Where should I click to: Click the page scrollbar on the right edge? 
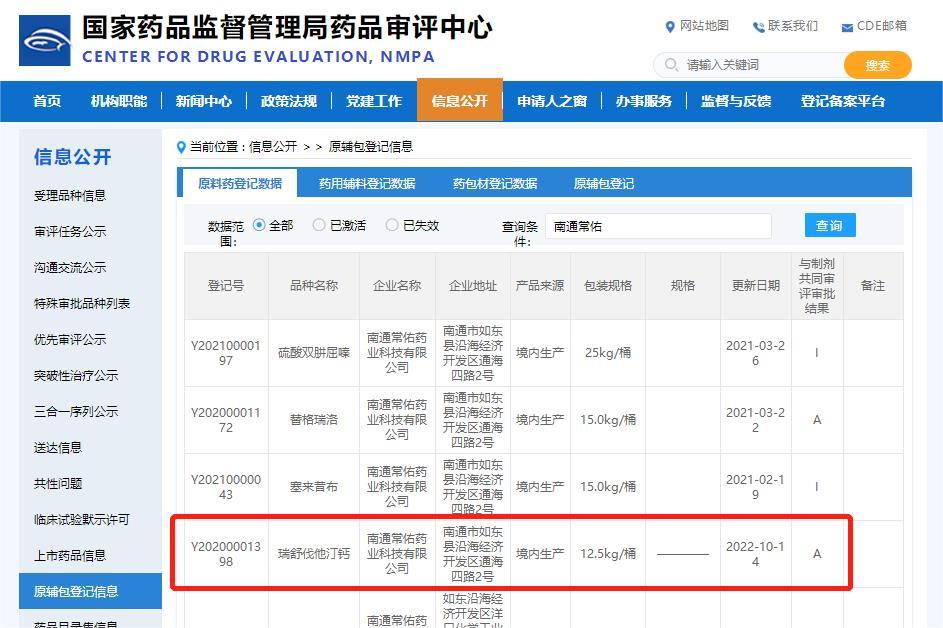point(936,300)
